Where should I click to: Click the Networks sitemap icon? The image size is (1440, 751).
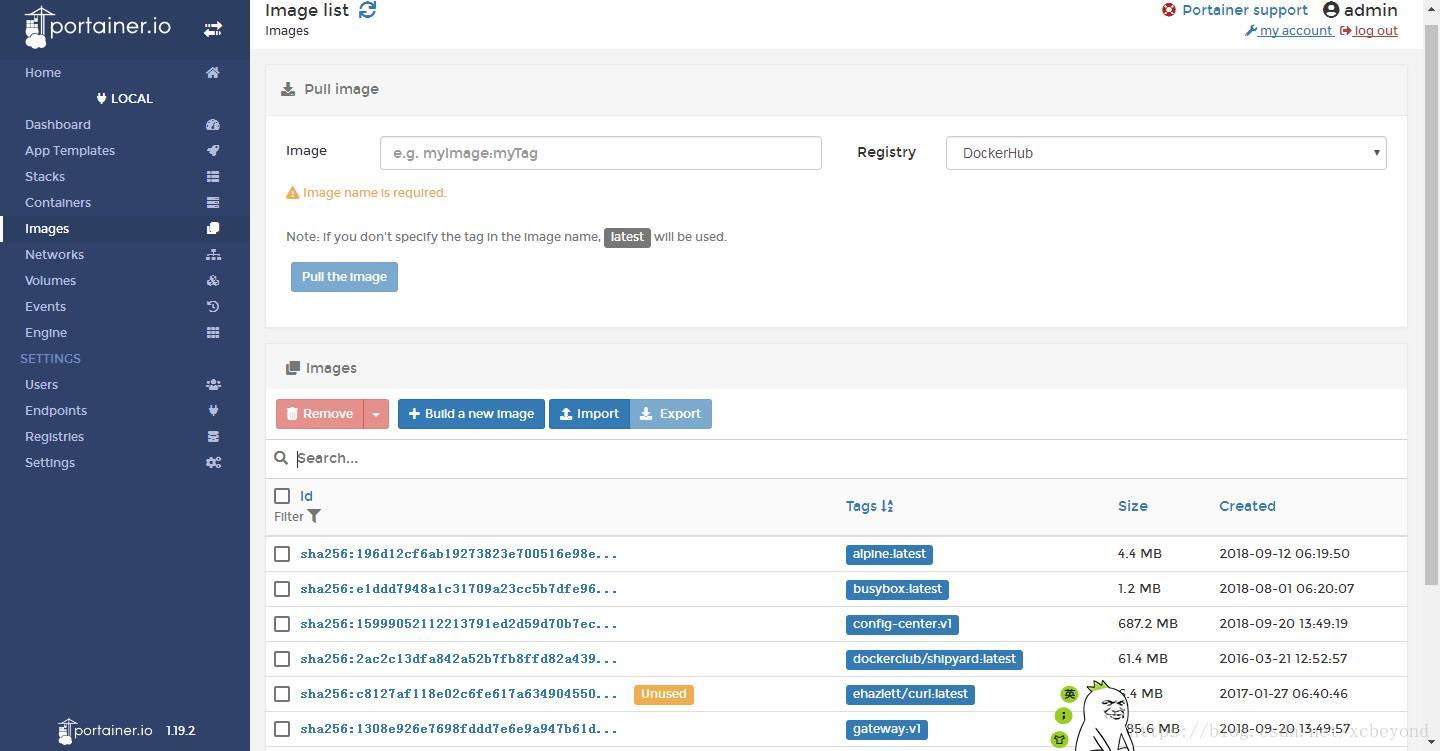coord(213,255)
